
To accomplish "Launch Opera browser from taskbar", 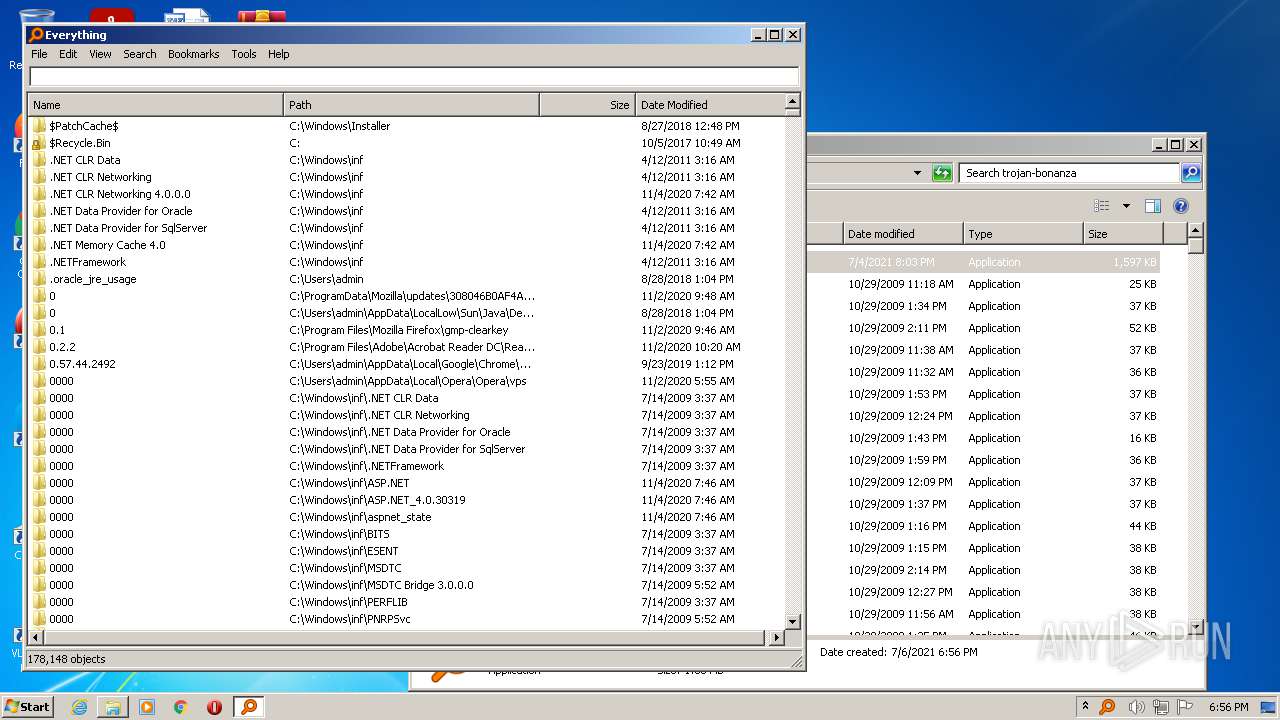I will tap(214, 707).
